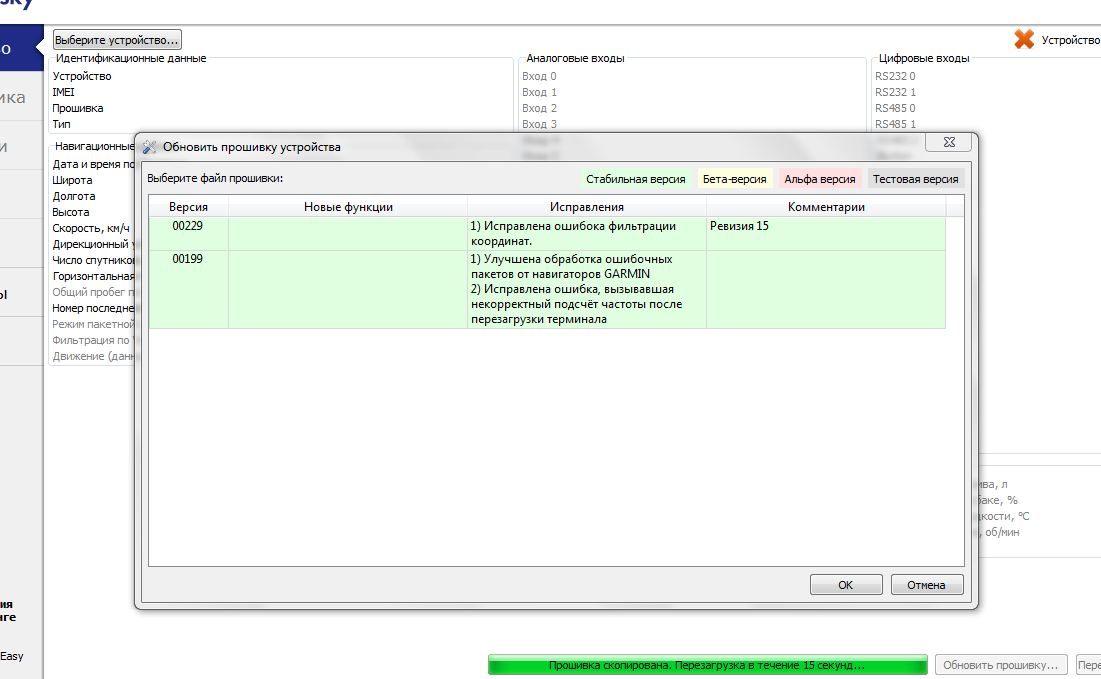Click the 'Комментарии' column header
This screenshot has width=1101, height=679.
pos(826,207)
